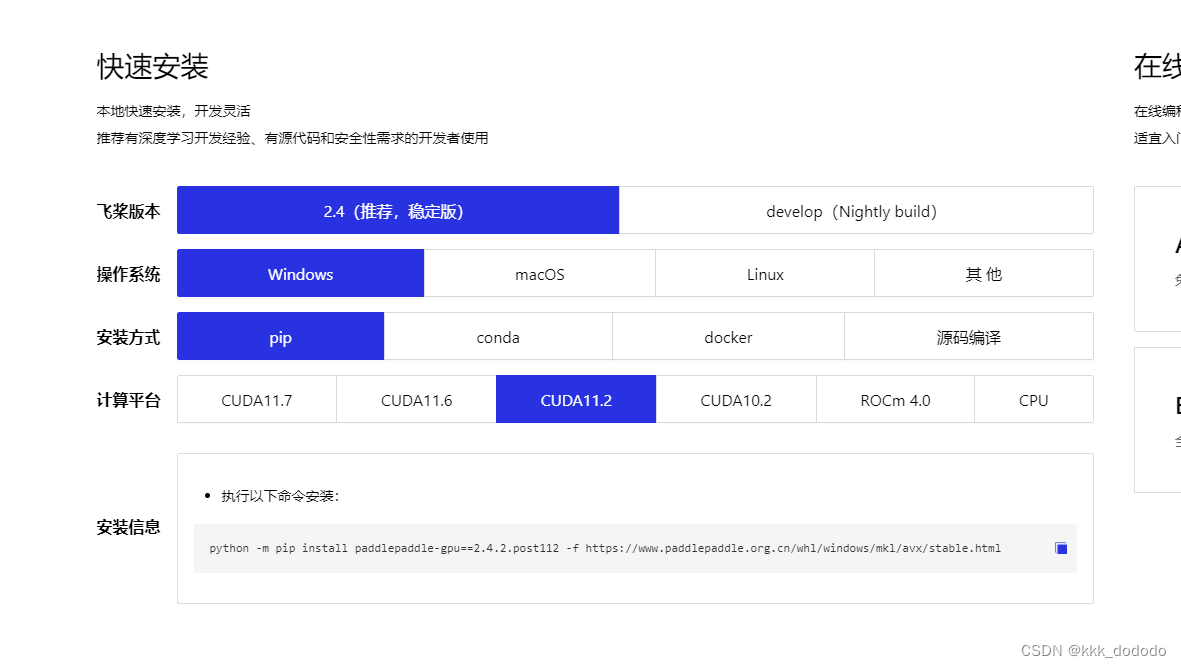Select pip installation method
1181x667 pixels.
pos(280,337)
